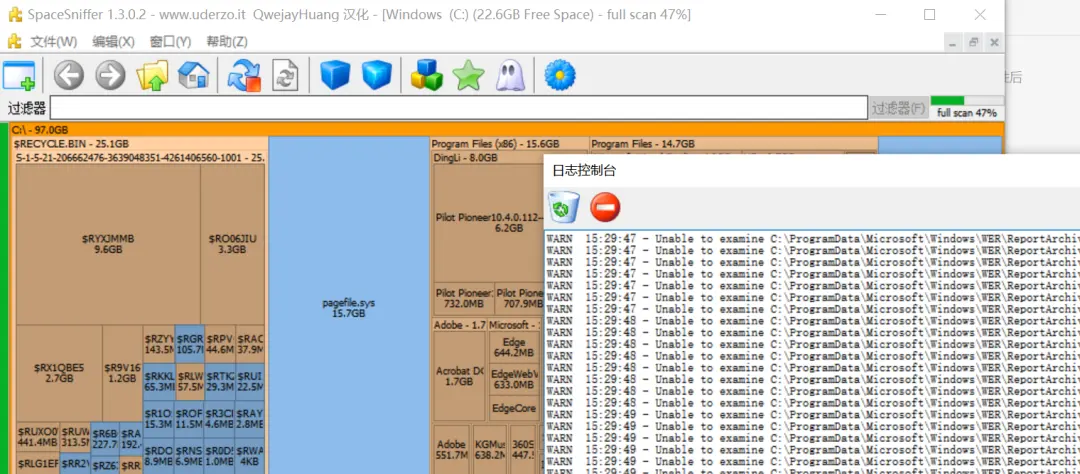Click the SpaceSniffer icon in the title bar
Screen dimensions: 1080x474
pyautogui.click(x=15, y=14)
